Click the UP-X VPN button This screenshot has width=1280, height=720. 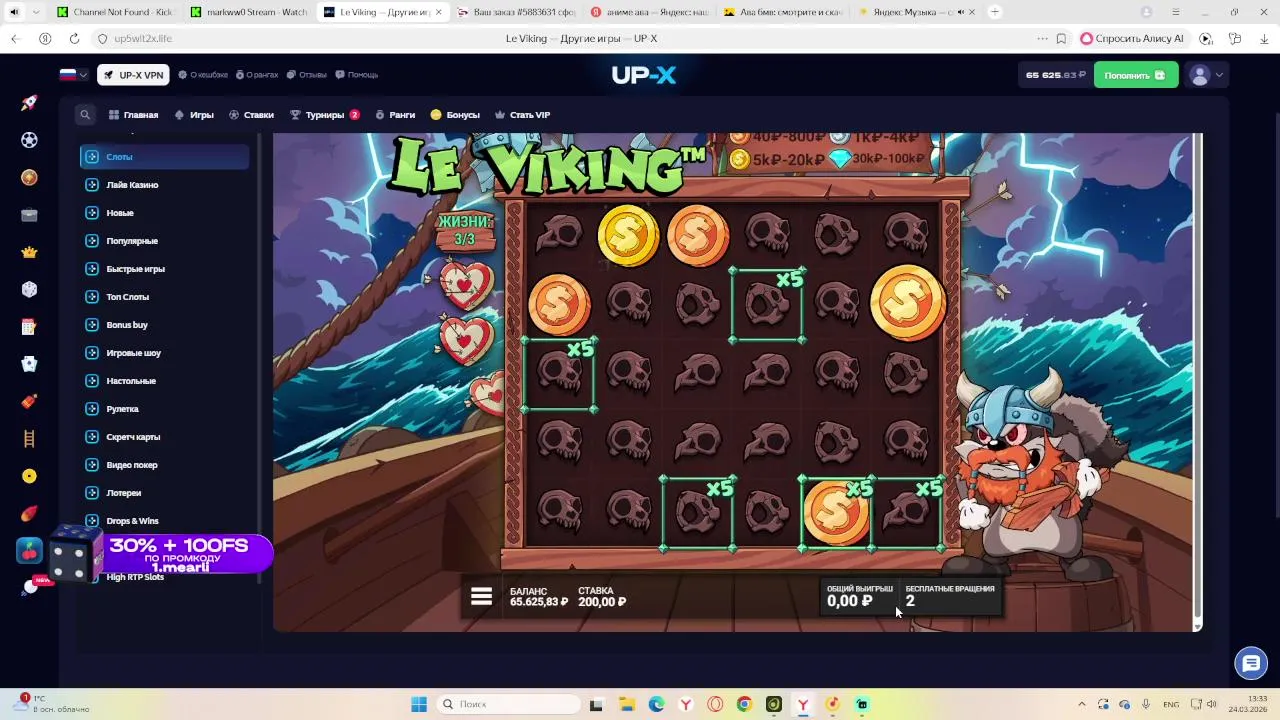[x=133, y=75]
